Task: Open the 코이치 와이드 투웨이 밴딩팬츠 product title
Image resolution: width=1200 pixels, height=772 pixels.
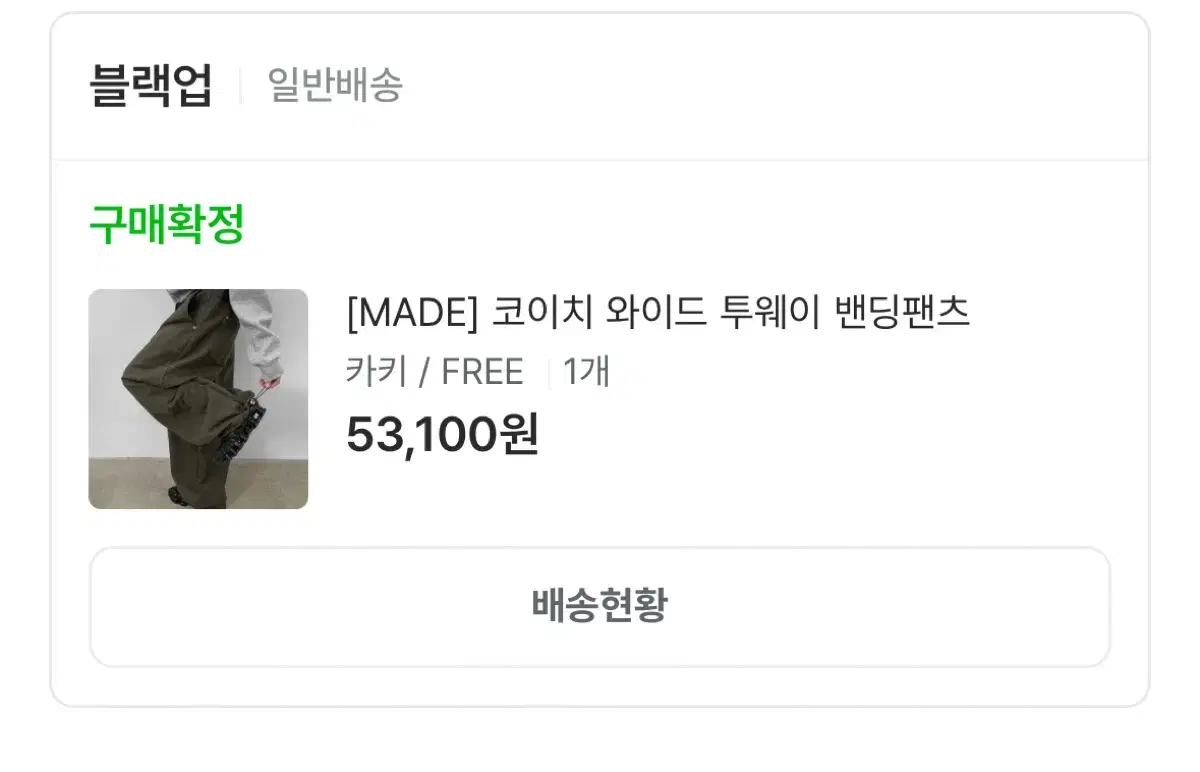Action: tap(731, 314)
